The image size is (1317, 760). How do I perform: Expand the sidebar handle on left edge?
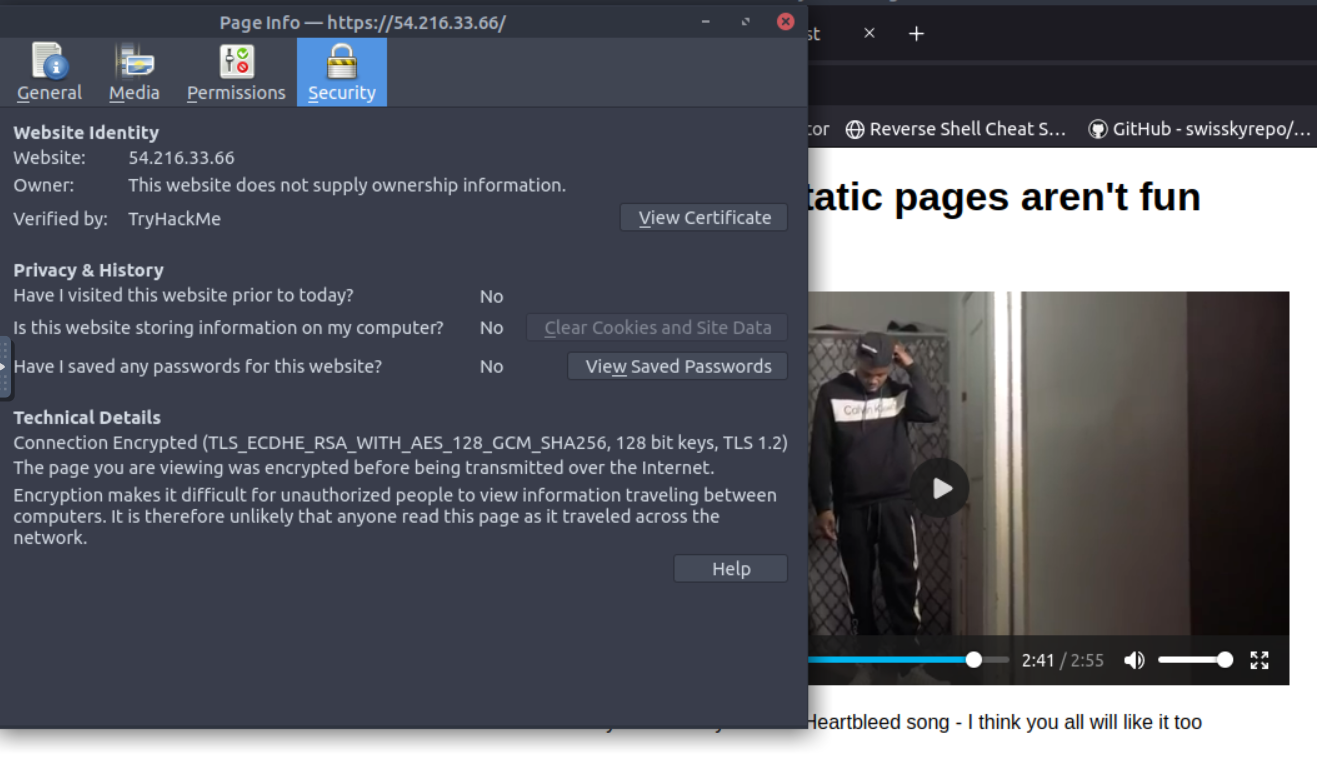click(4, 367)
